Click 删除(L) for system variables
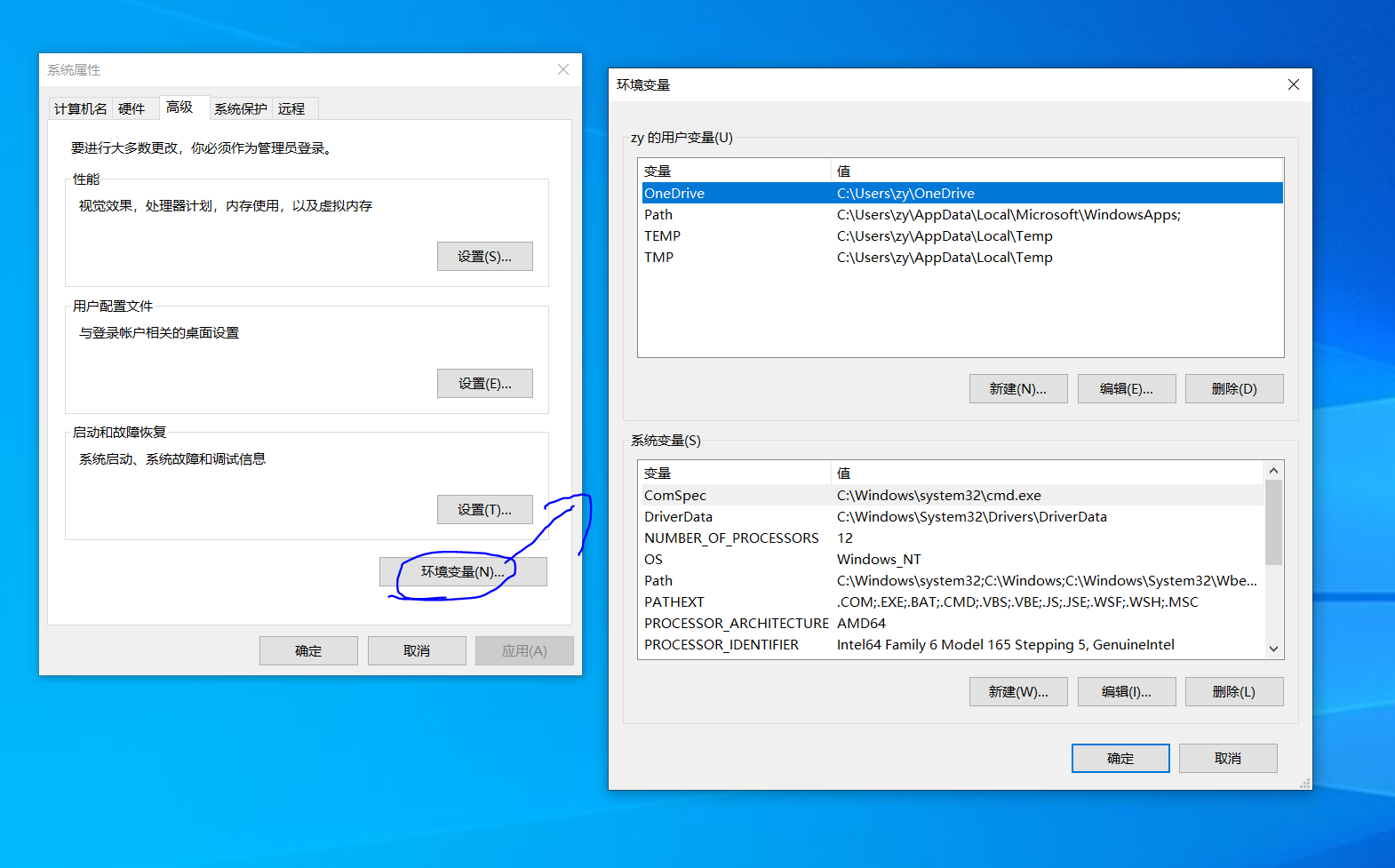Screen dimensions: 1395x868 coord(1234,691)
